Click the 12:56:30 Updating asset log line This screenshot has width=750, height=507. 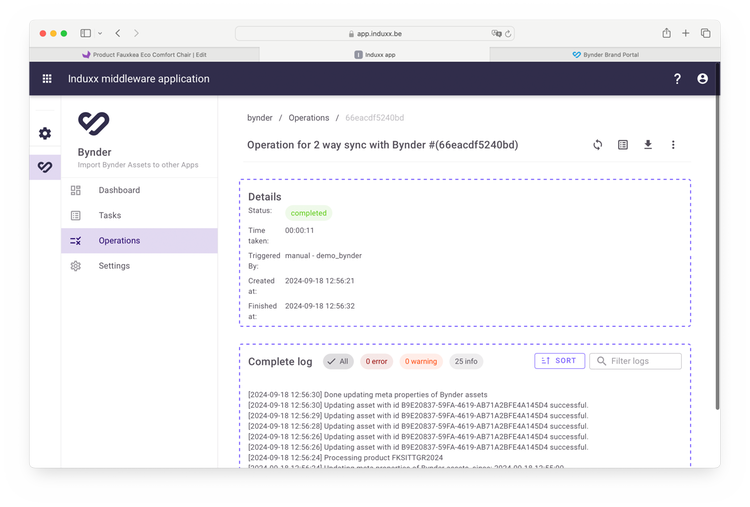(418, 405)
